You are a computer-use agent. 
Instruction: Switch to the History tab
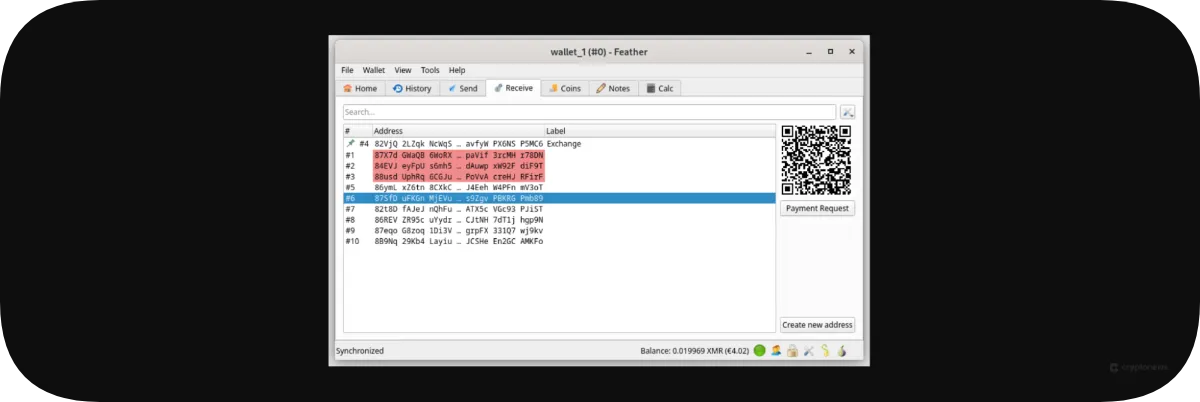click(412, 89)
